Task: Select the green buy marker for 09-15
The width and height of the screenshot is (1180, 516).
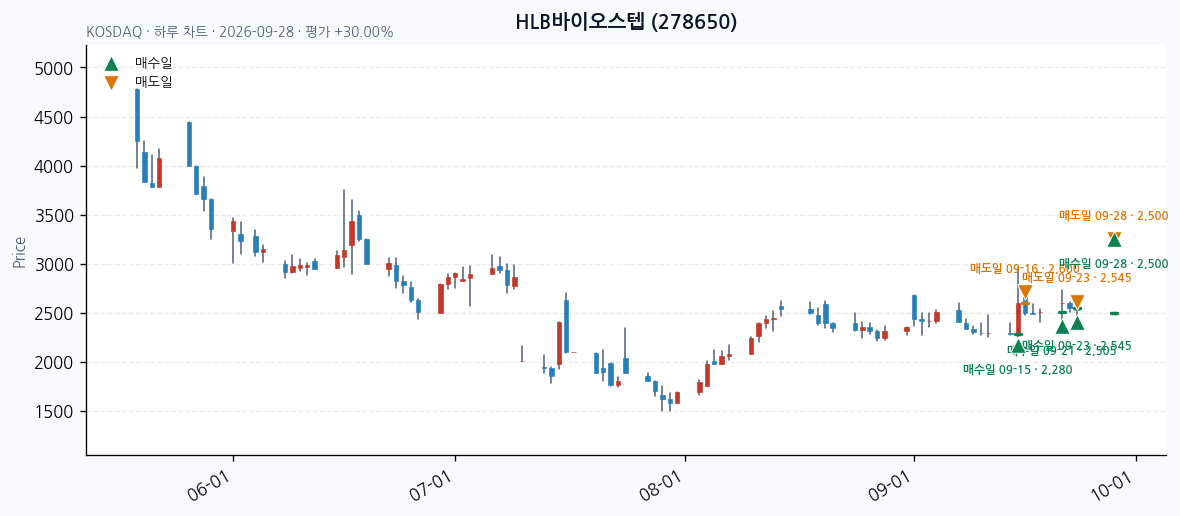Action: point(1018,346)
